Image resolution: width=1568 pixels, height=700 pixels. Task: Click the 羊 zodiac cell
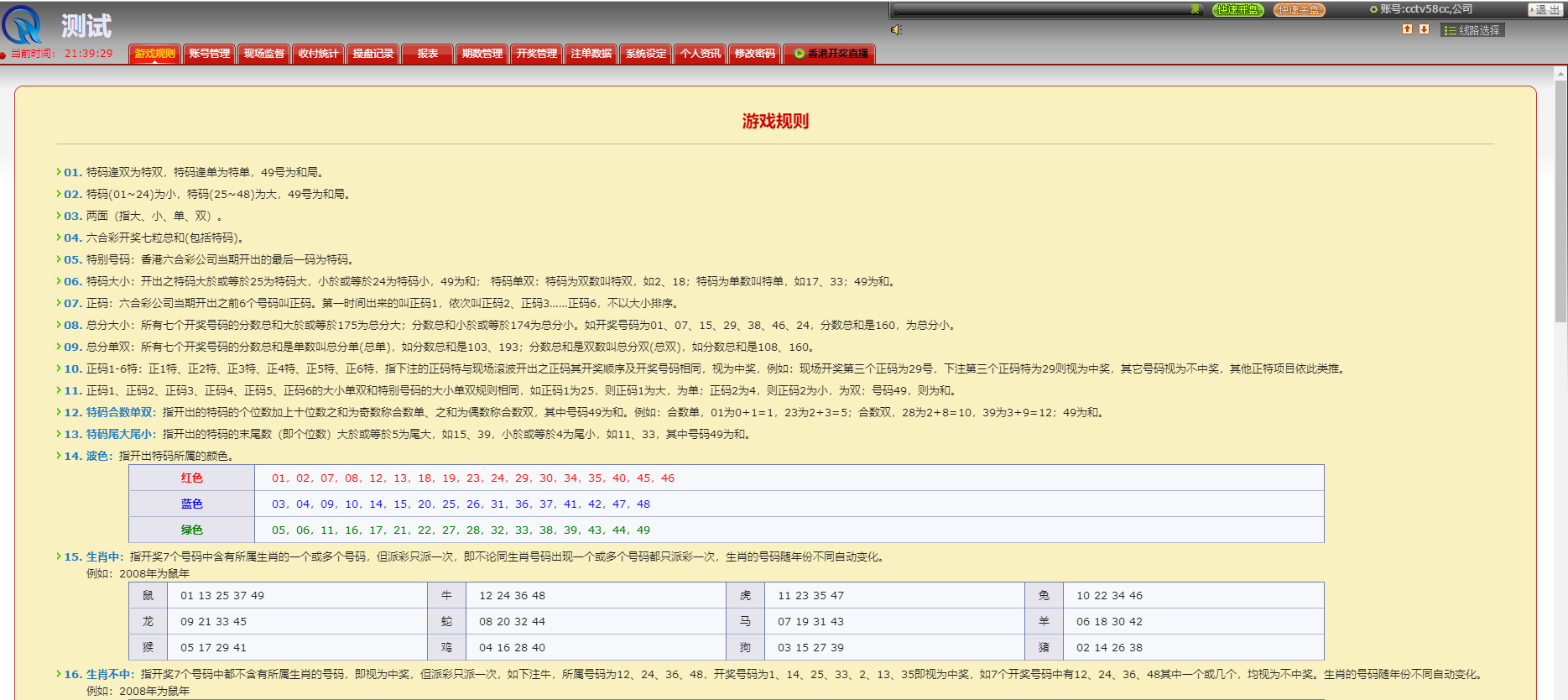pyautogui.click(x=1044, y=621)
